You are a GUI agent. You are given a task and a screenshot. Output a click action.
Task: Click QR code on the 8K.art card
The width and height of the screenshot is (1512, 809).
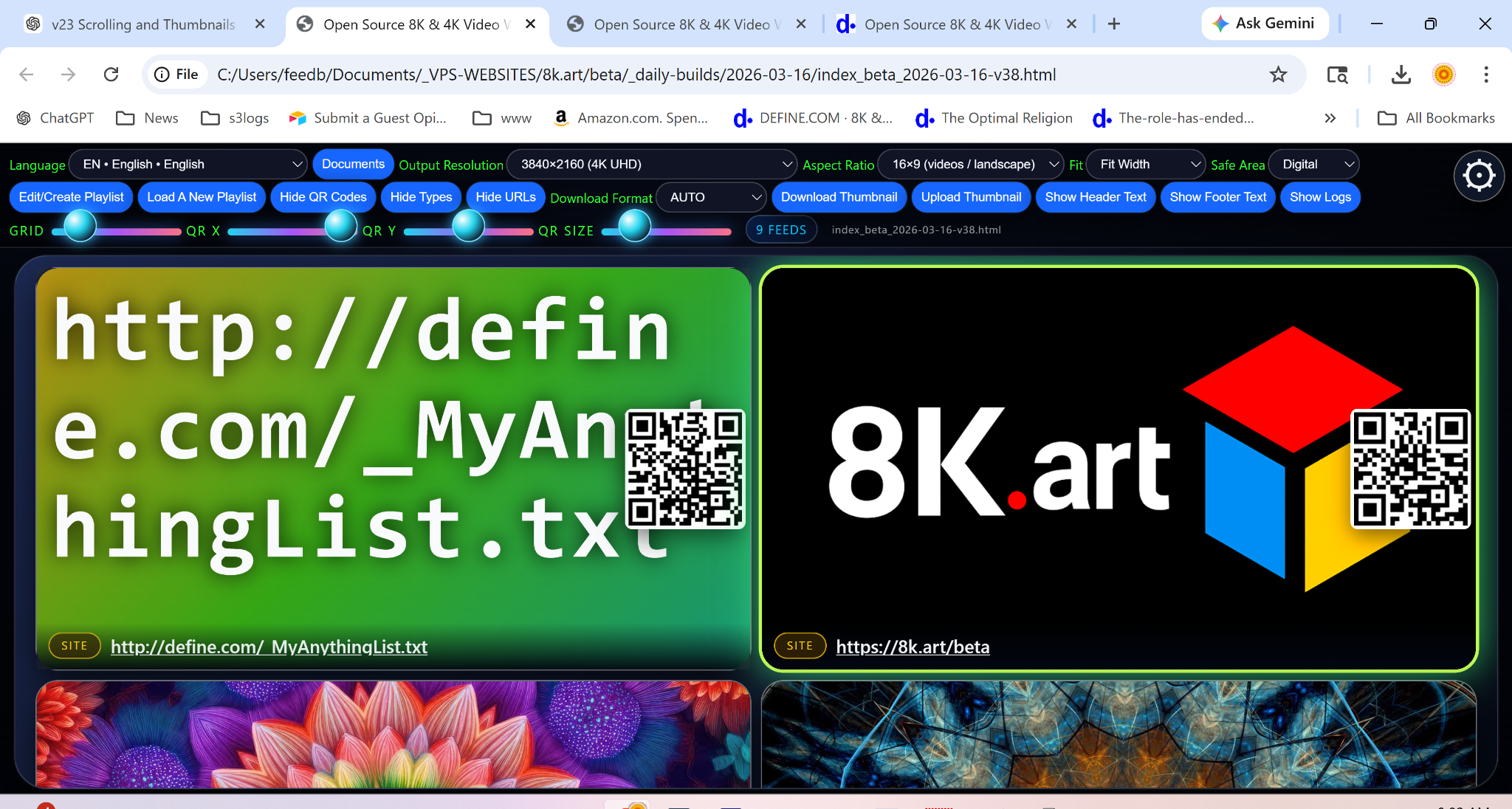[x=1410, y=469]
